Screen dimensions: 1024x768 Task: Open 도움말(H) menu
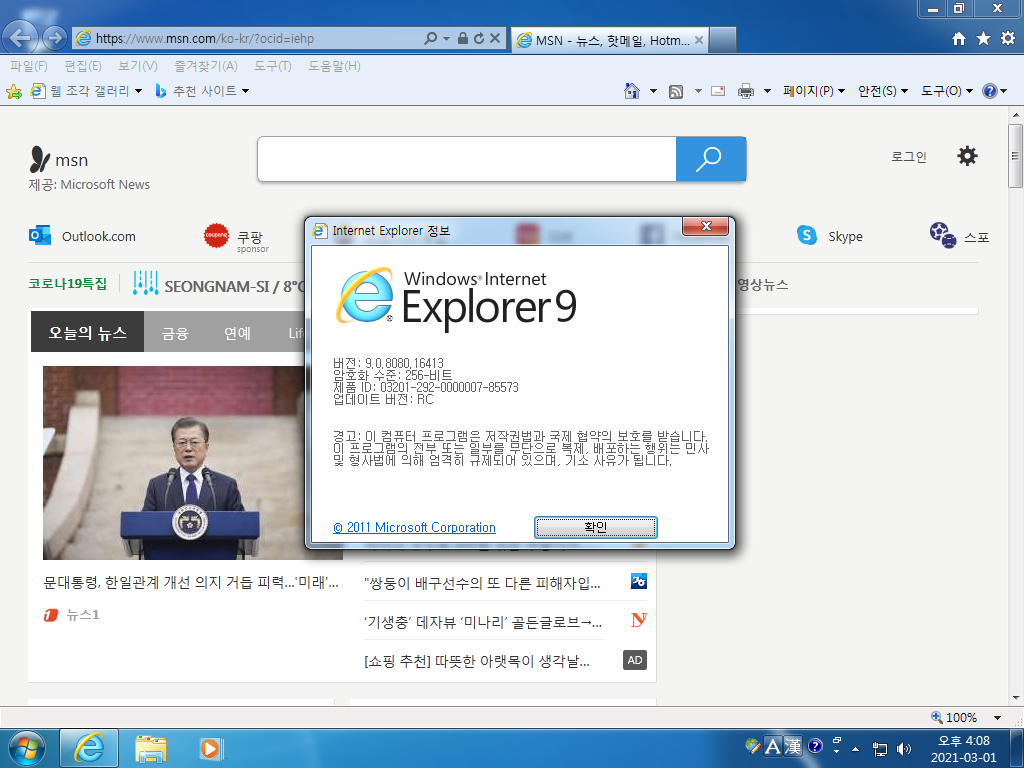tap(334, 66)
